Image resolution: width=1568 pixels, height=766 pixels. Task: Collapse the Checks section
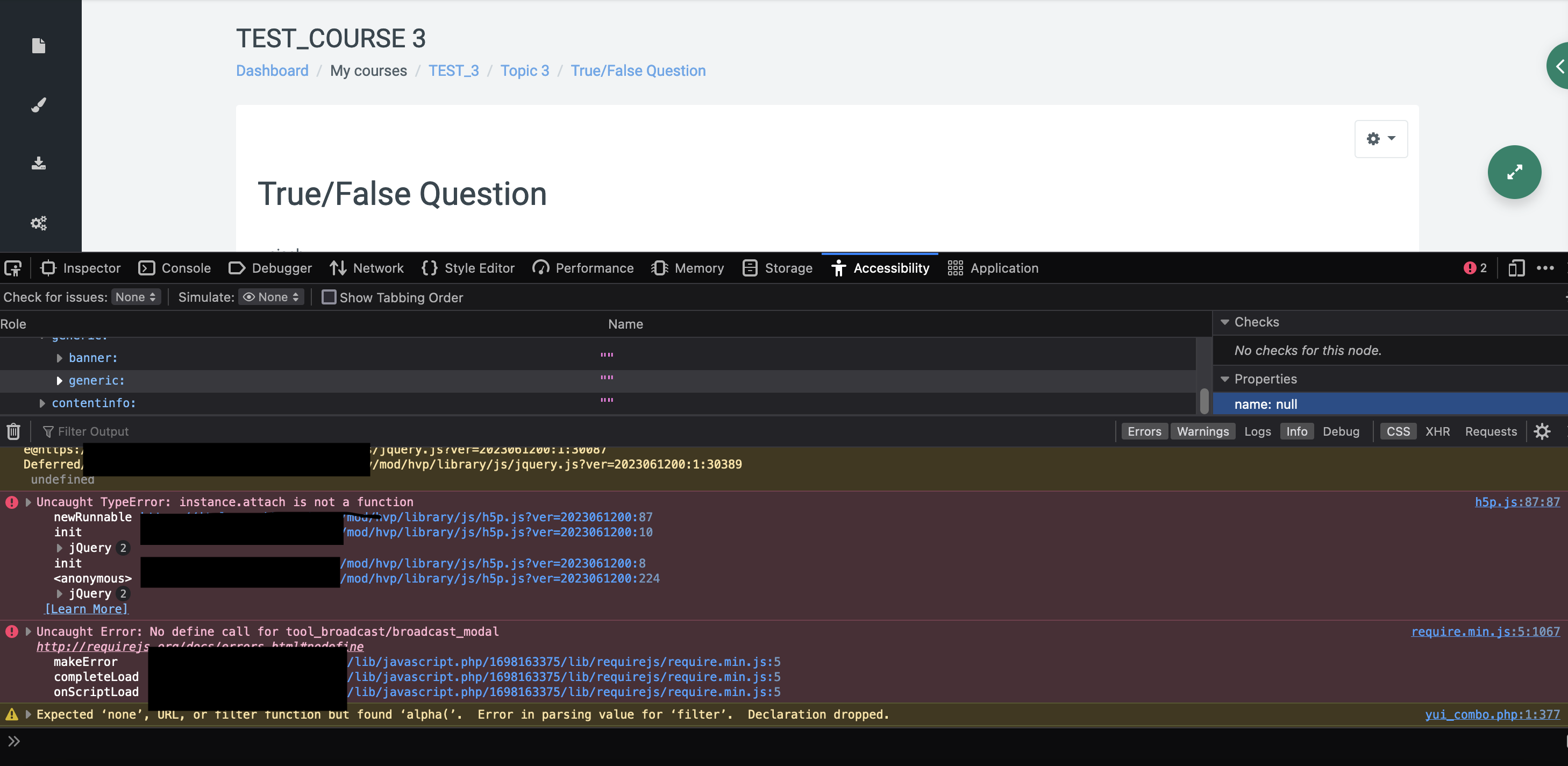tap(1225, 322)
